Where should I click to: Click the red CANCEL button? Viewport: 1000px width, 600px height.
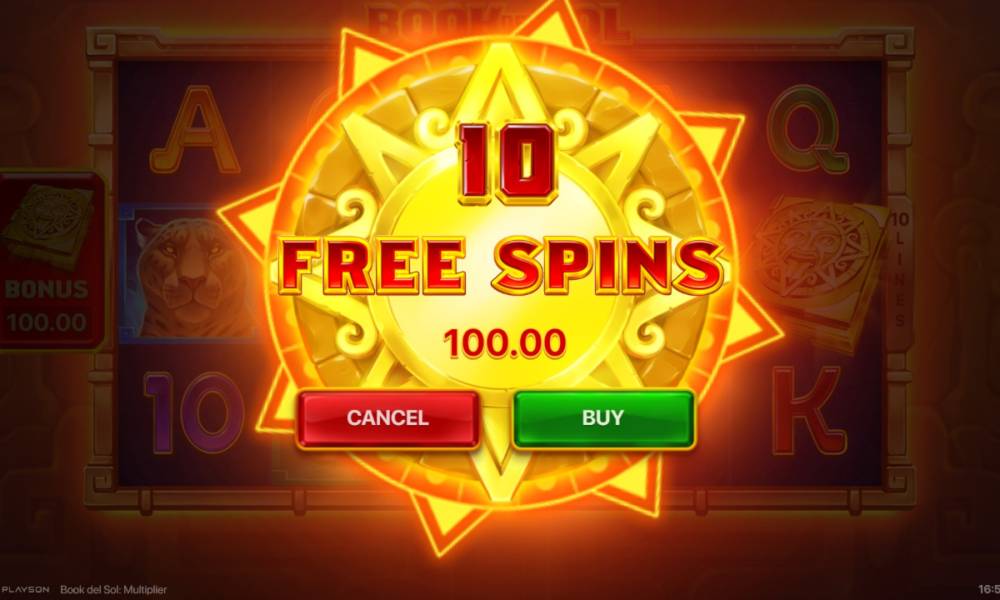388,419
